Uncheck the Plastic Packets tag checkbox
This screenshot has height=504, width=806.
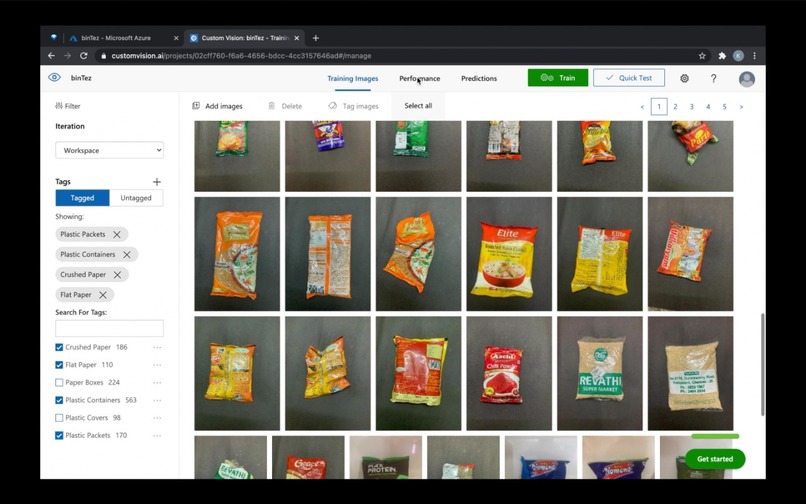59,436
